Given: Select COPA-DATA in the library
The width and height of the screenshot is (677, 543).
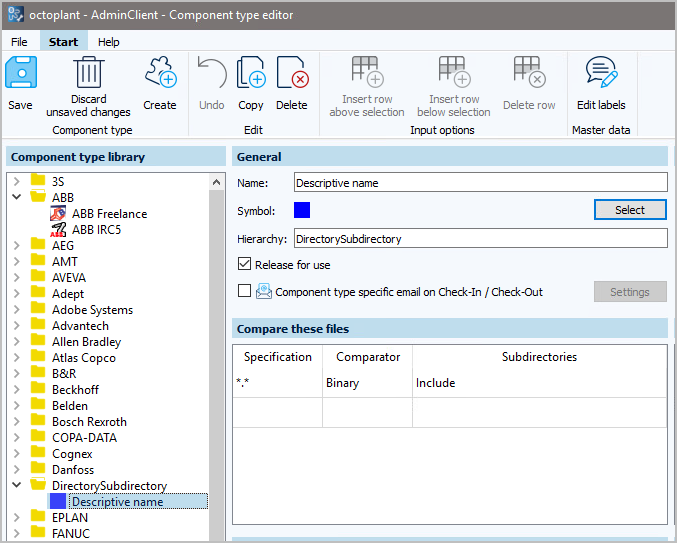Looking at the screenshot, I should (x=84, y=437).
